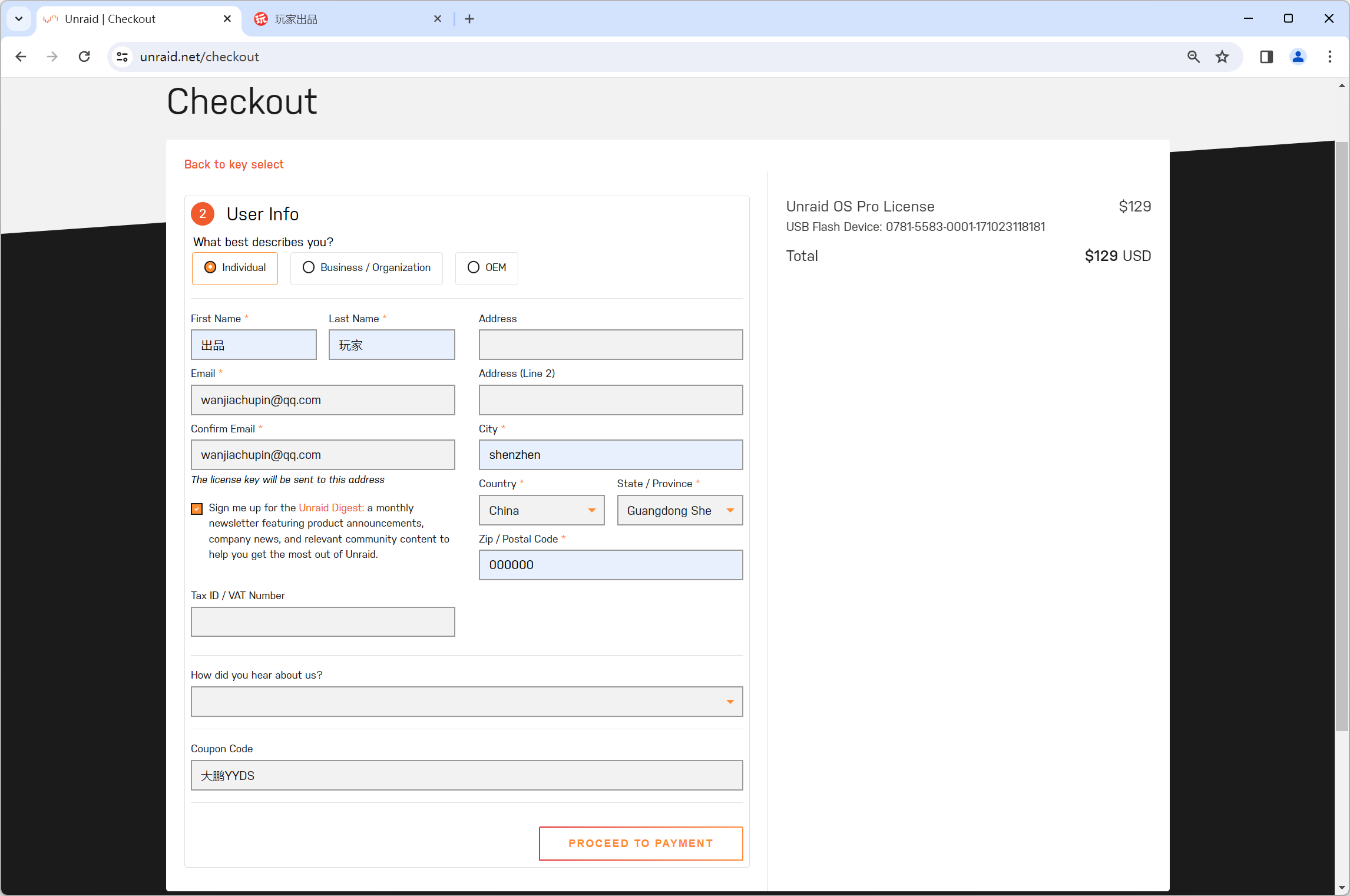This screenshot has height=896, width=1350.
Task: Switch to the 玩家出品 tab
Action: [x=348, y=19]
